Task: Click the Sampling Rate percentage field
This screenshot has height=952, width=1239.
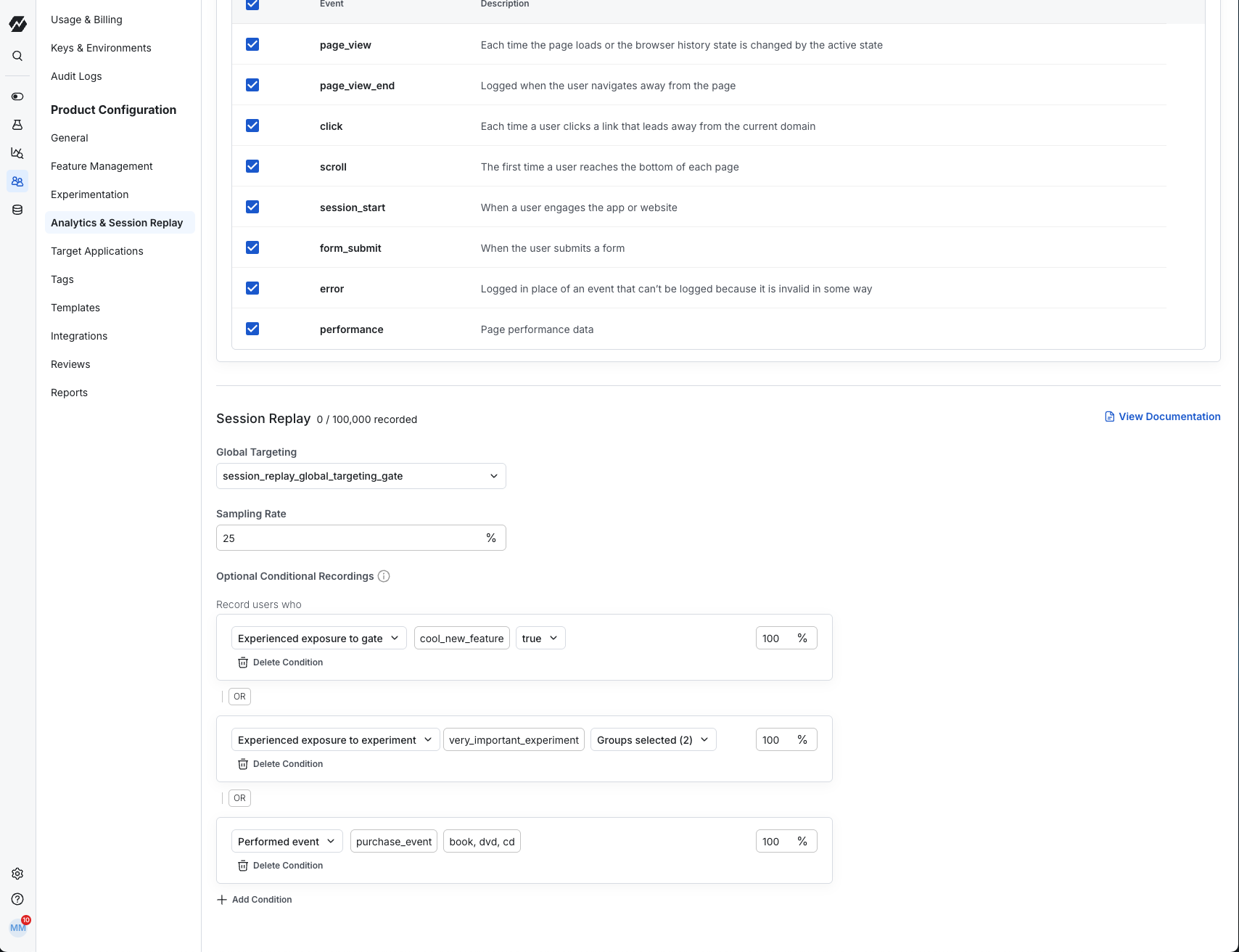Action: click(x=348, y=538)
